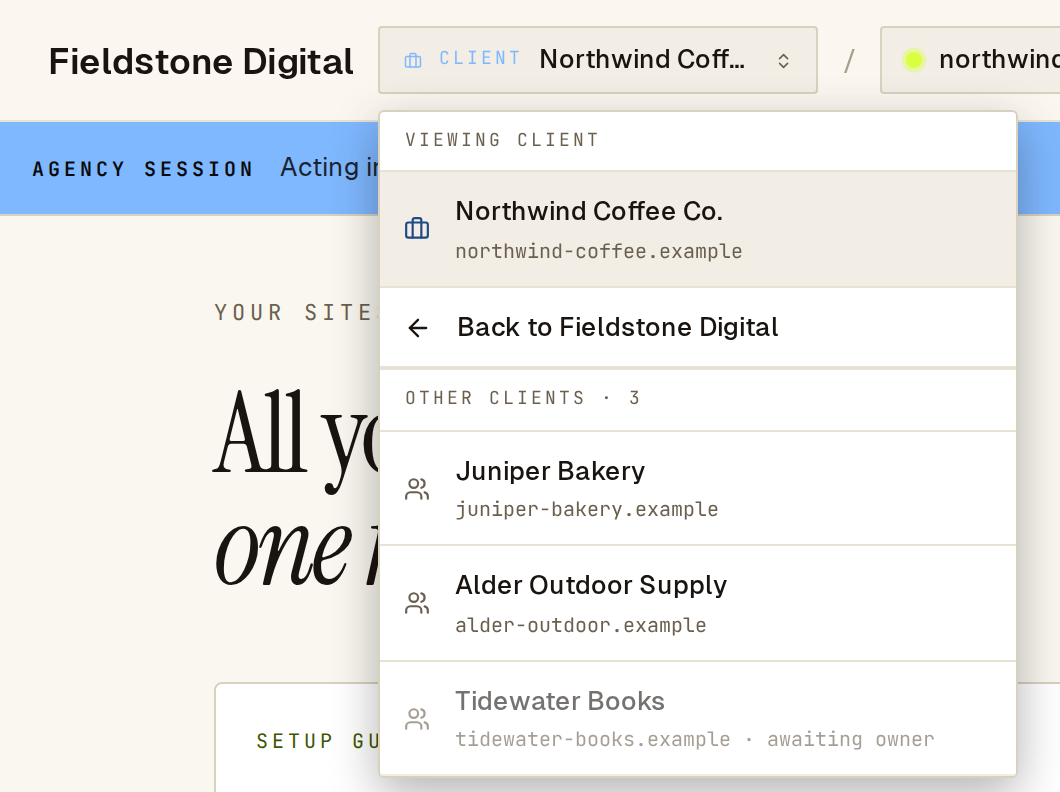The width and height of the screenshot is (1060, 792).
Task: Click the juniper-bakery.example domain text
Action: pyautogui.click(x=587, y=509)
